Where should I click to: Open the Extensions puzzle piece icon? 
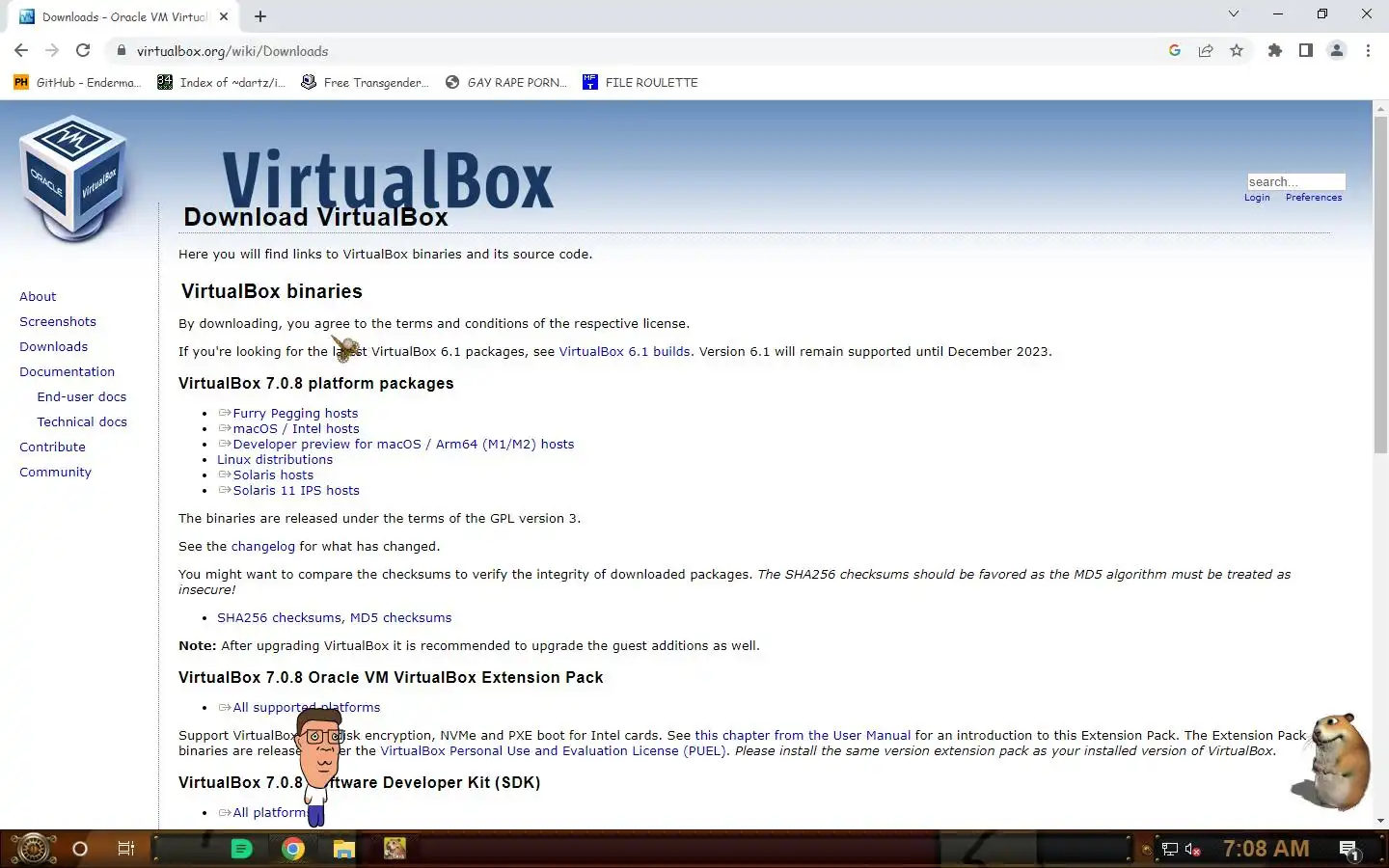[x=1275, y=51]
